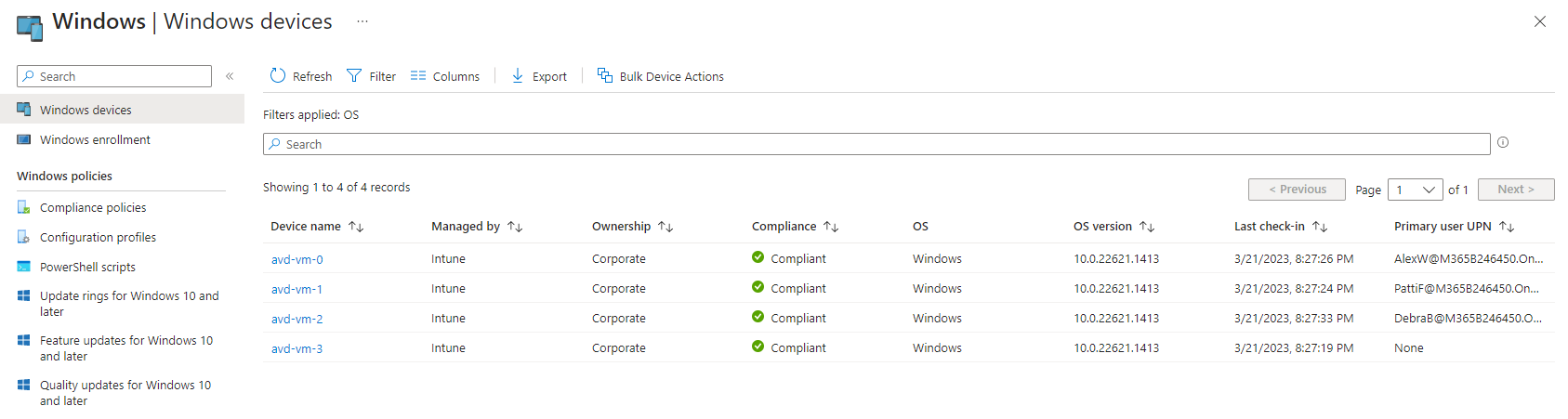This screenshot has width=1568, height=419.
Task: Click the Windows enrollment icon
Action: (x=24, y=139)
